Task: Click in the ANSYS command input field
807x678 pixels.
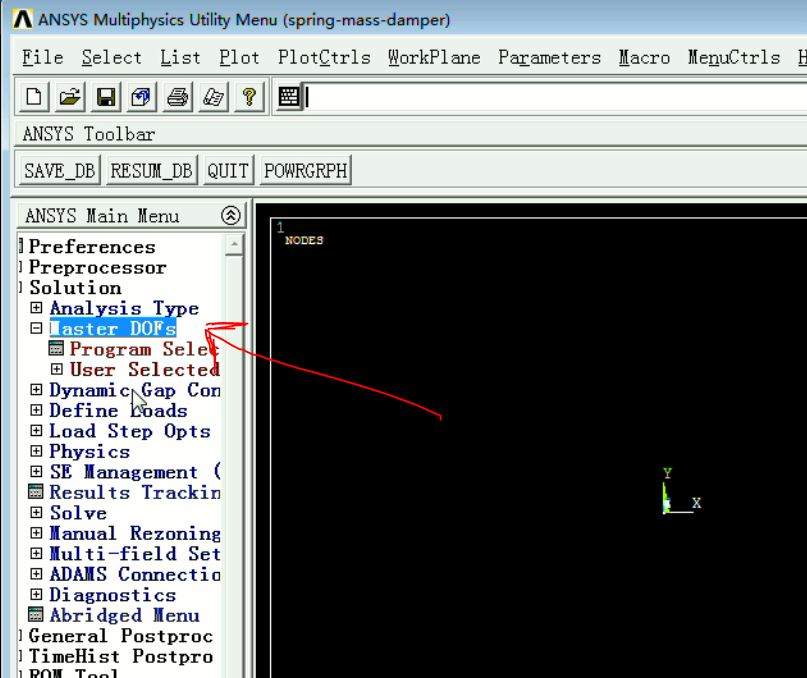Action: point(556,97)
